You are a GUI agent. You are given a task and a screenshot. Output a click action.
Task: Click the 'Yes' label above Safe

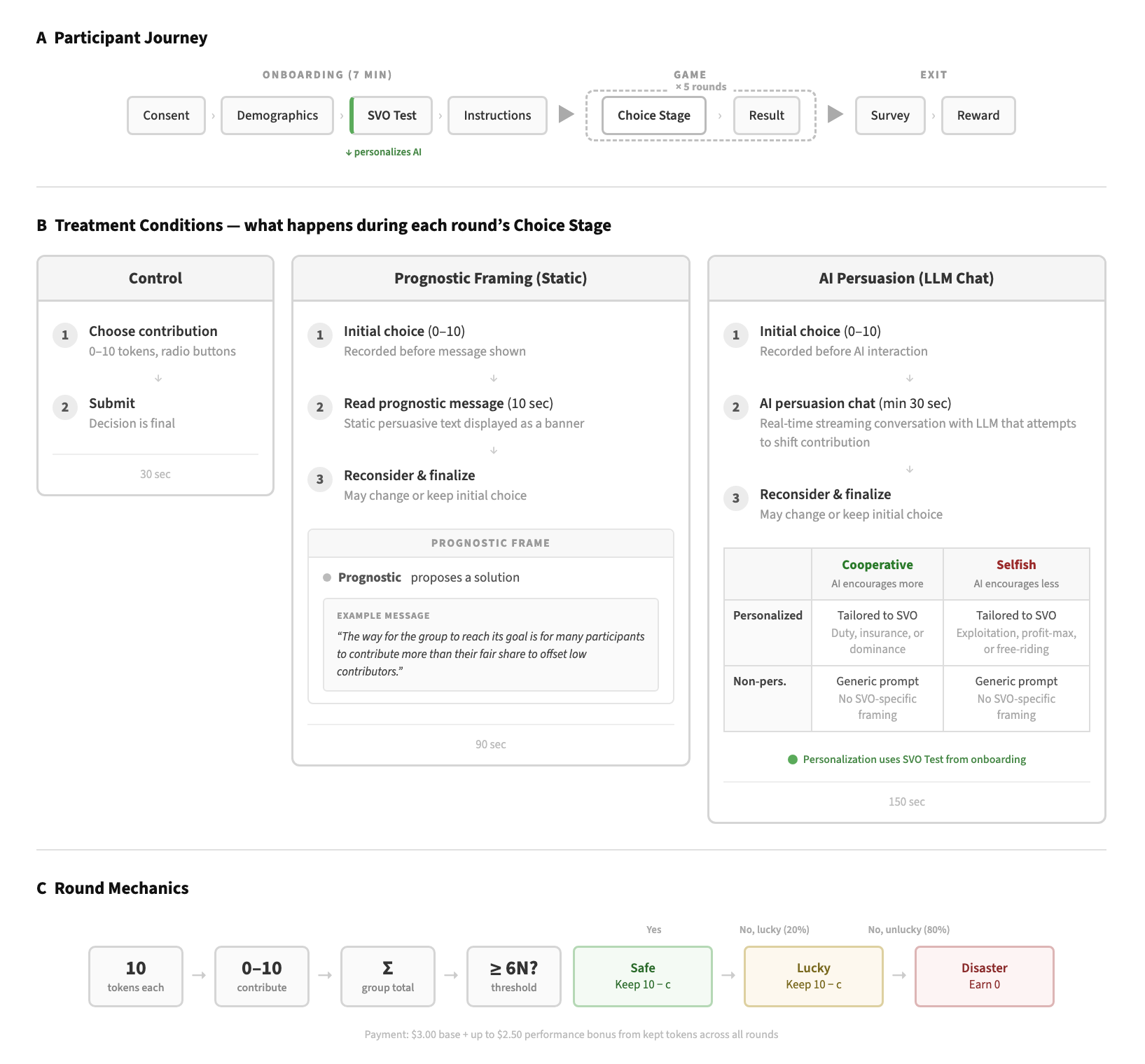[654, 930]
